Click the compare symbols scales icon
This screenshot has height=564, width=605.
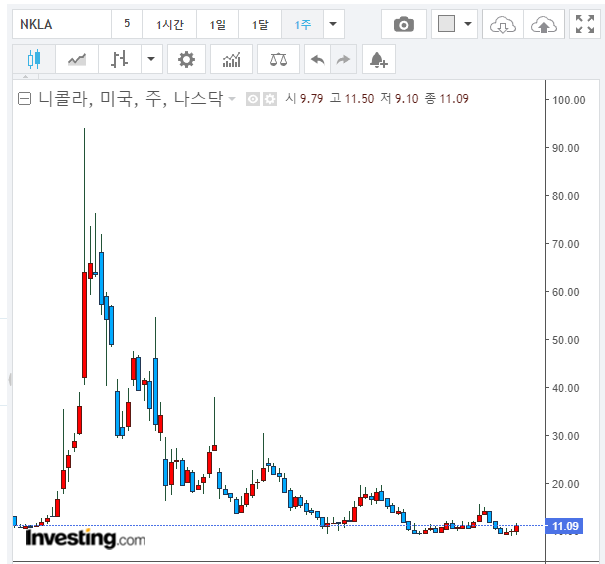[x=278, y=59]
